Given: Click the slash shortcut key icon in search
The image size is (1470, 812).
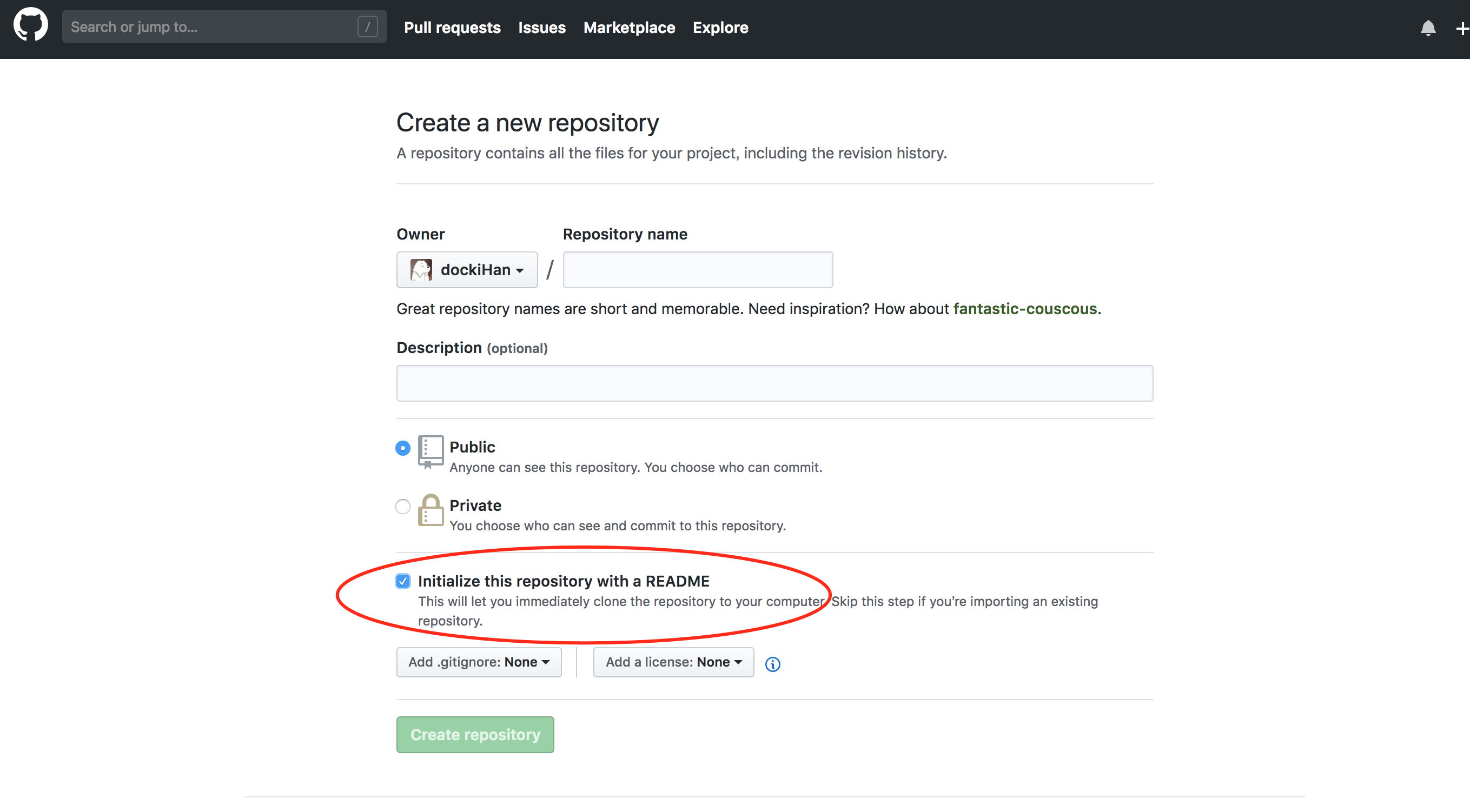Looking at the screenshot, I should click(x=368, y=27).
